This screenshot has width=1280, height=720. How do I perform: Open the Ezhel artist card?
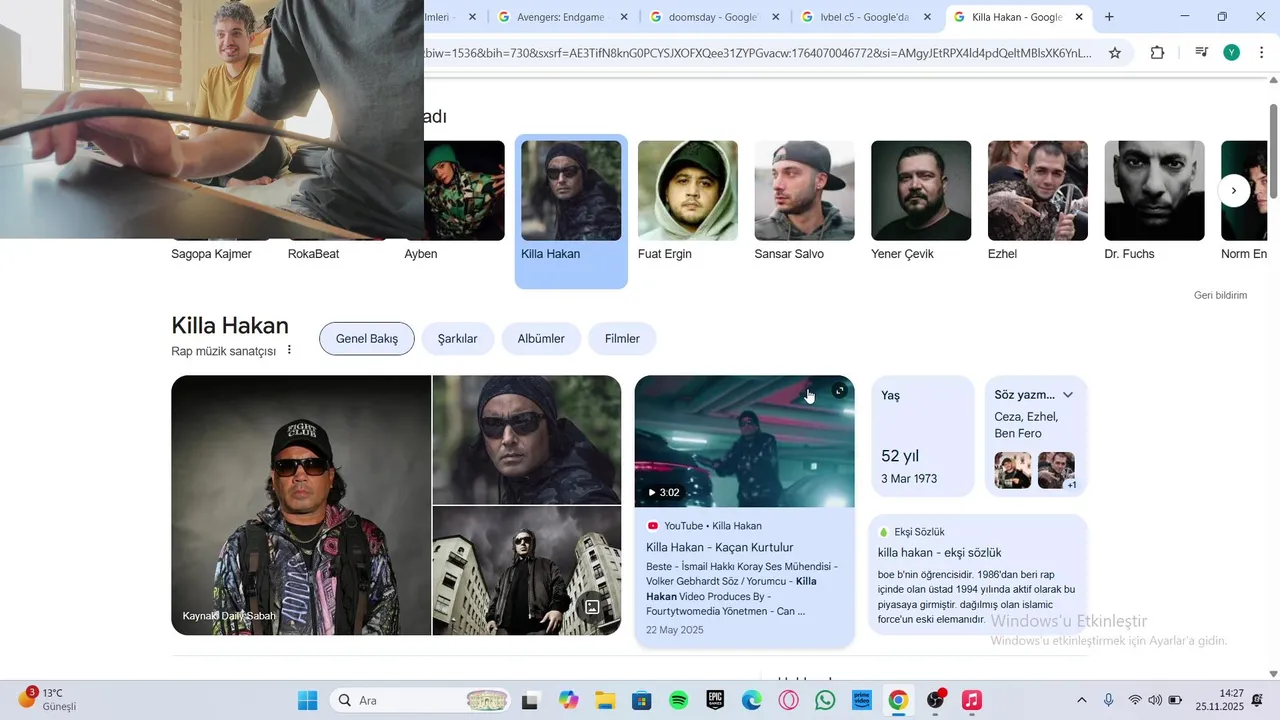point(1038,200)
